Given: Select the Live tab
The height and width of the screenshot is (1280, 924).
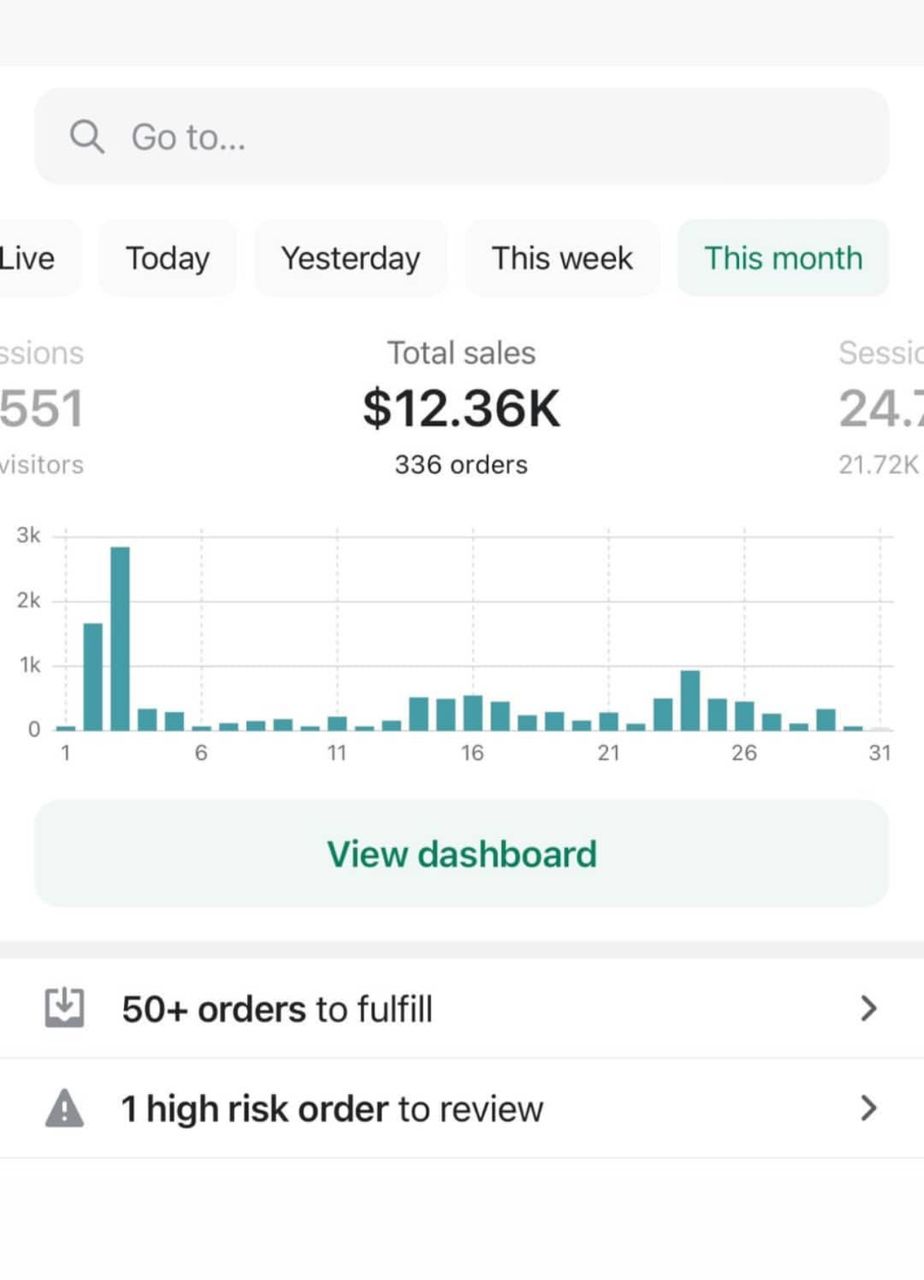Looking at the screenshot, I should click(30, 258).
